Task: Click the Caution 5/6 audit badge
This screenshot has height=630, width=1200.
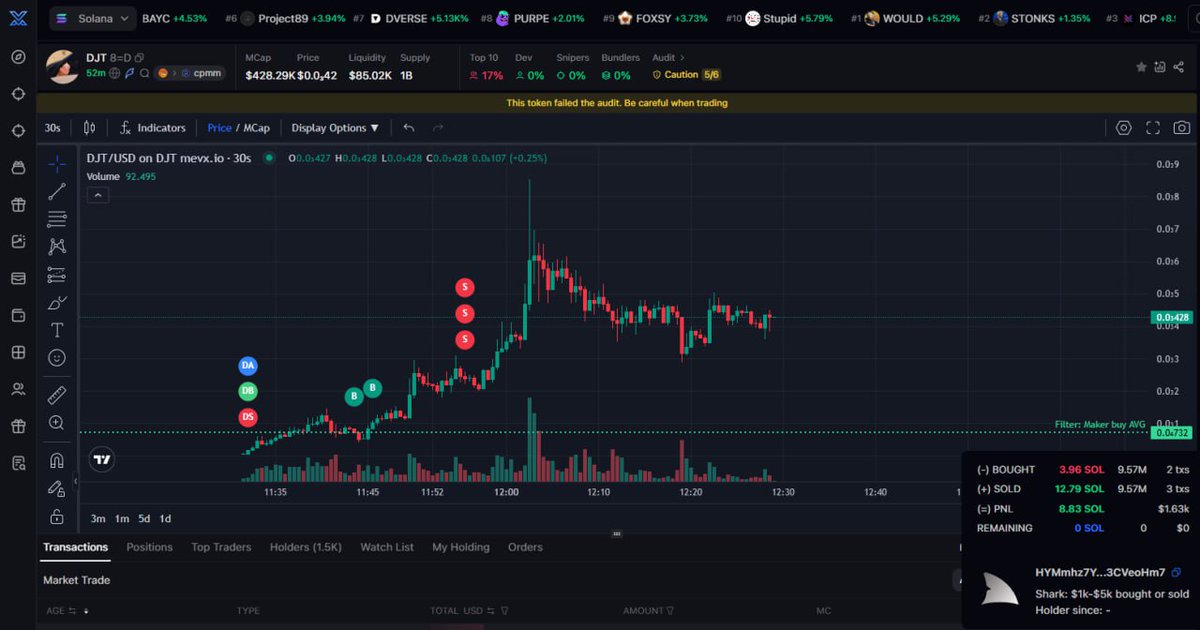Action: click(x=686, y=75)
